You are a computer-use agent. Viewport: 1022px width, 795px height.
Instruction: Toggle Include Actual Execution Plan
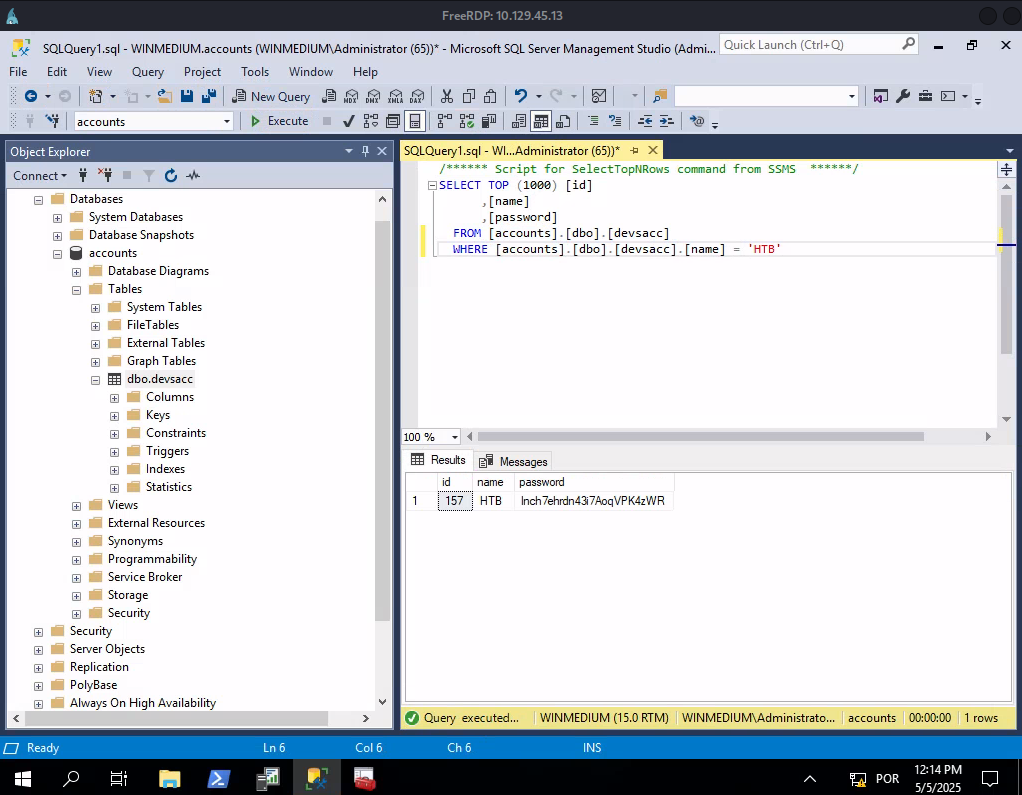coord(445,121)
